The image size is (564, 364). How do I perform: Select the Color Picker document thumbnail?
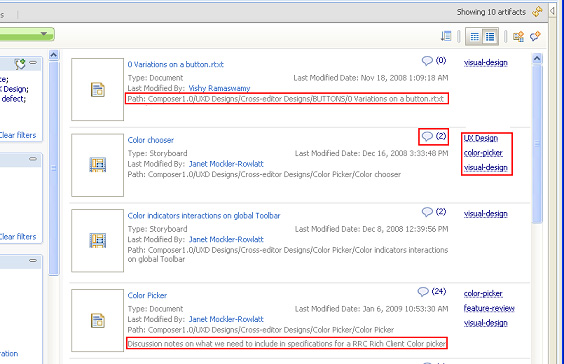pos(97,320)
